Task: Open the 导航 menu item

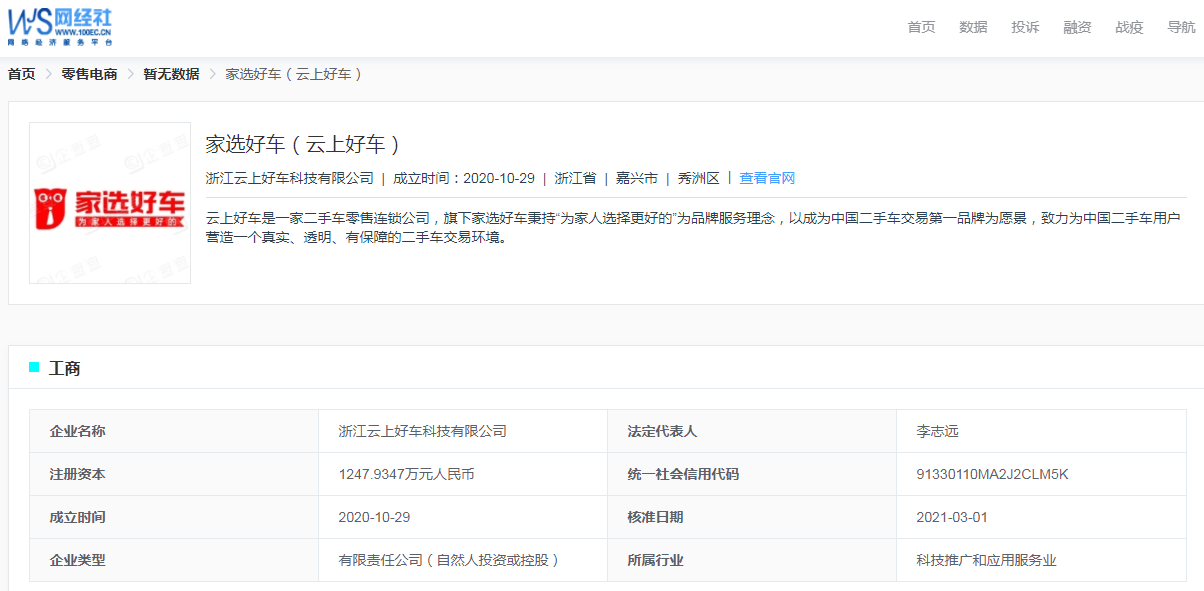Action: pyautogui.click(x=1181, y=27)
